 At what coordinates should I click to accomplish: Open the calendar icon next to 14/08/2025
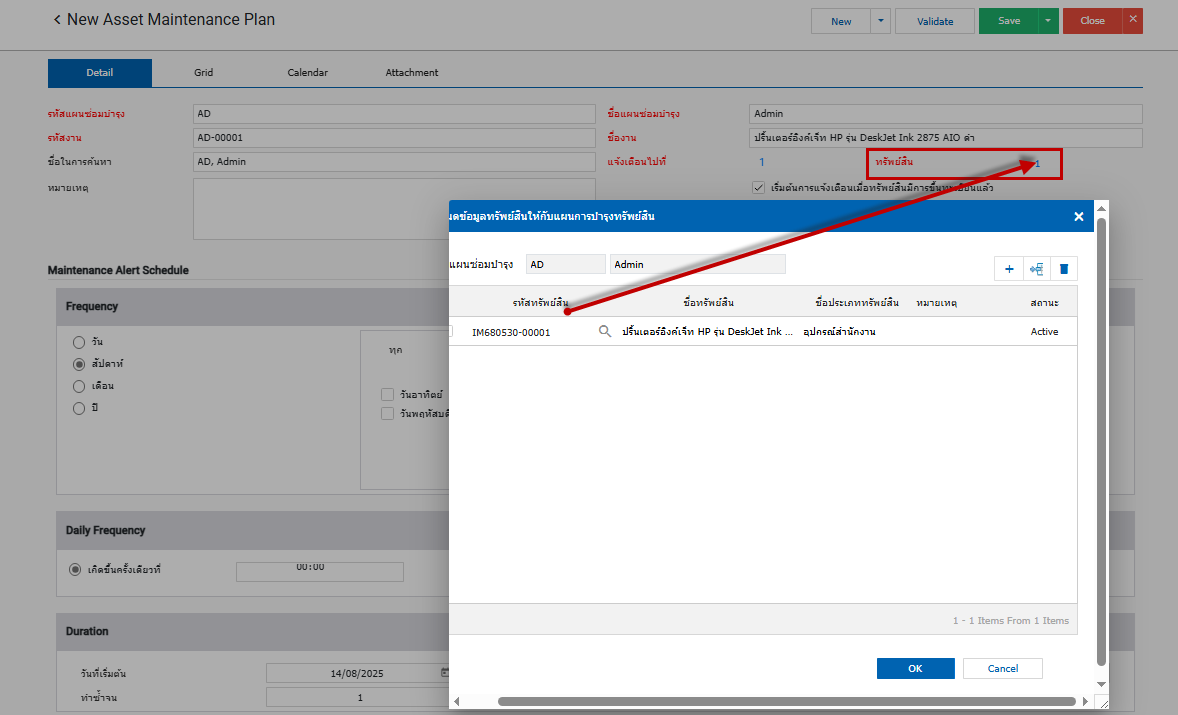pyautogui.click(x=445, y=673)
